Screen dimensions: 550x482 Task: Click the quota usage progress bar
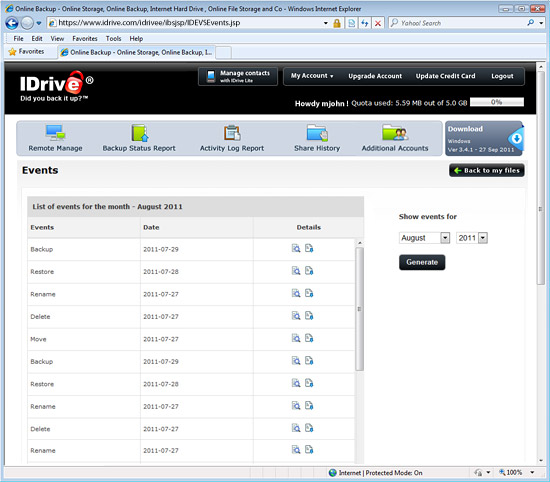click(x=497, y=102)
